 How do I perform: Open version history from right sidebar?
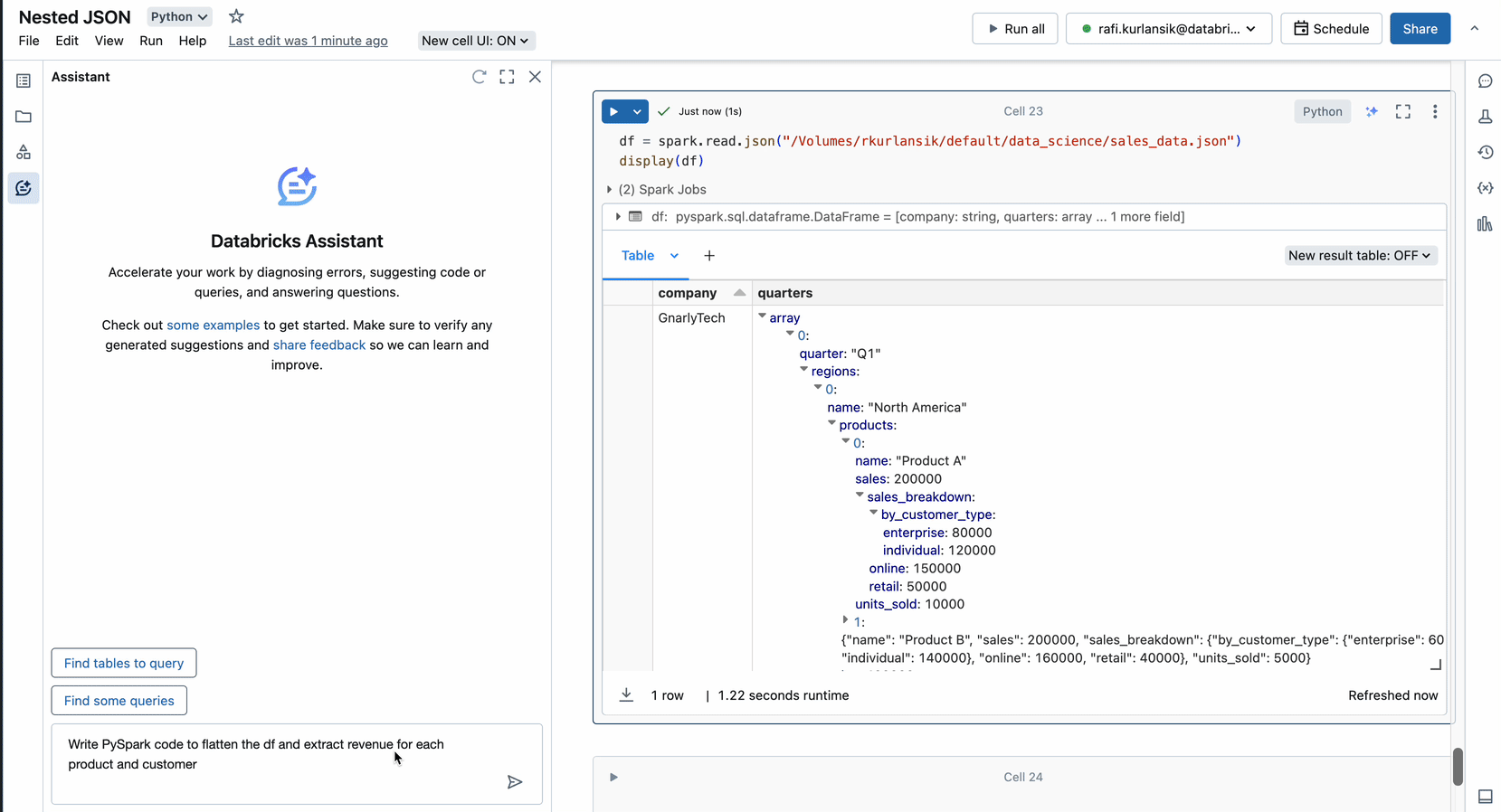tap(1485, 153)
